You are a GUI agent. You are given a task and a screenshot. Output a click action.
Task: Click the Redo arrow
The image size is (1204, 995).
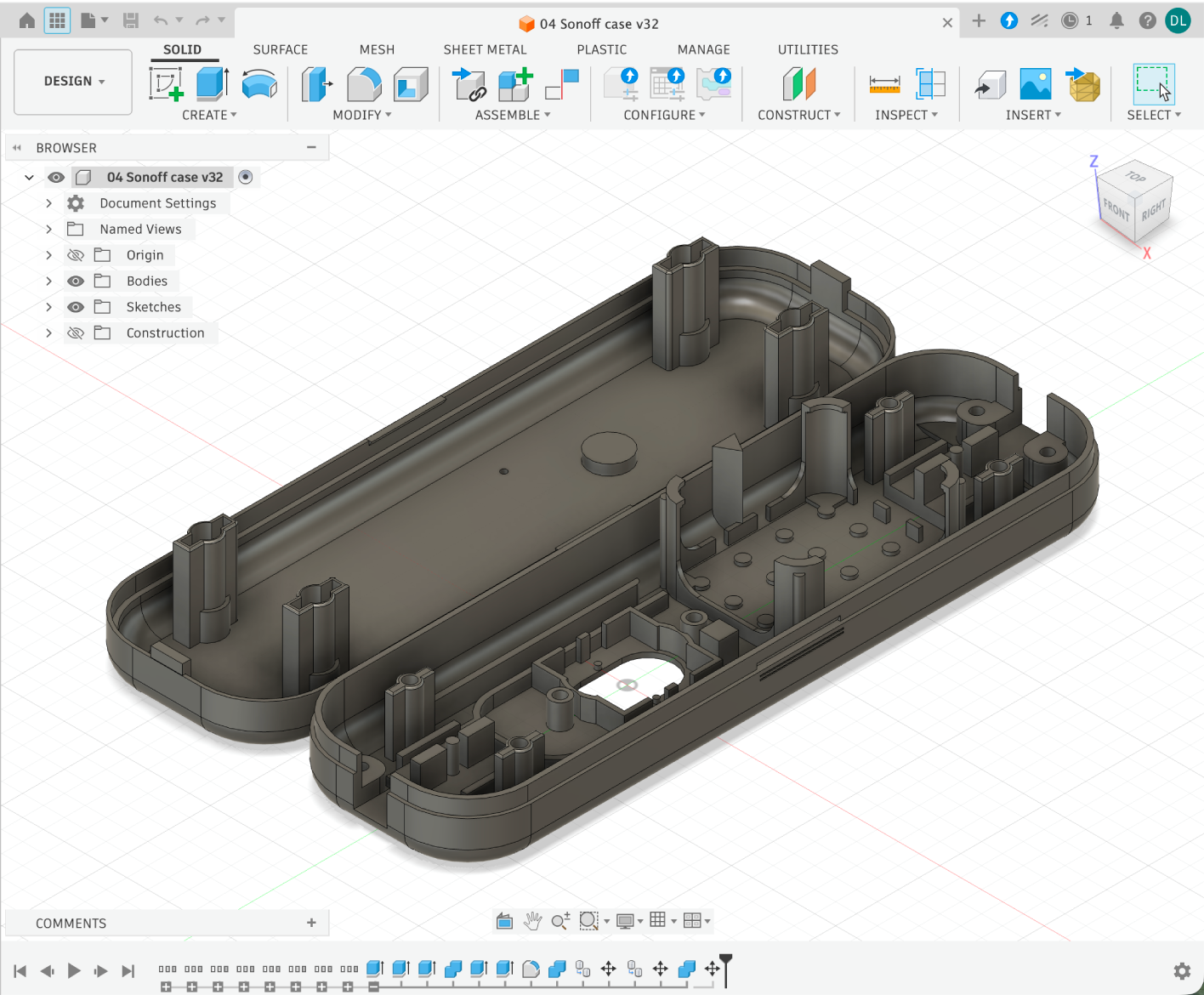click(x=202, y=20)
